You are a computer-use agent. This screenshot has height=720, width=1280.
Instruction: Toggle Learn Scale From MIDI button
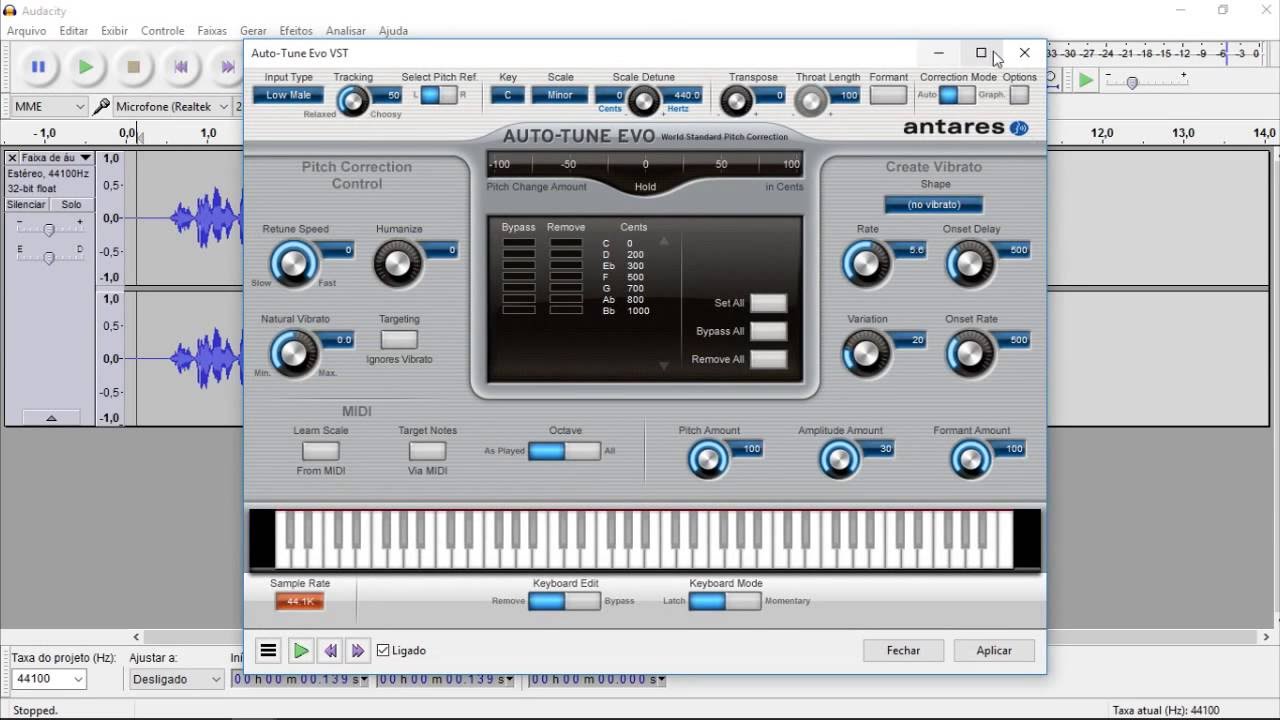(x=321, y=451)
